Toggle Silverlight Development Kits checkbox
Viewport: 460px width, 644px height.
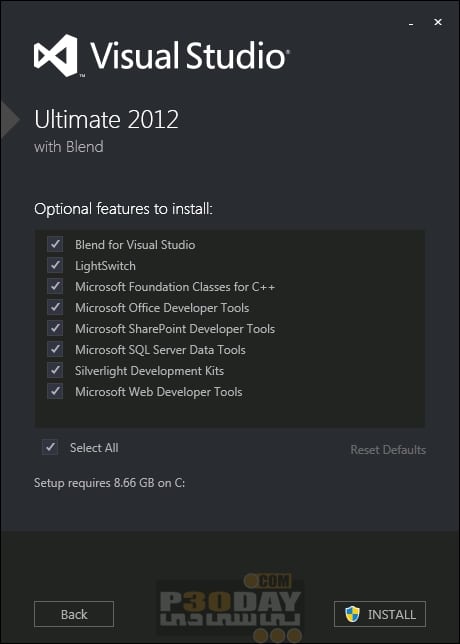tap(55, 370)
